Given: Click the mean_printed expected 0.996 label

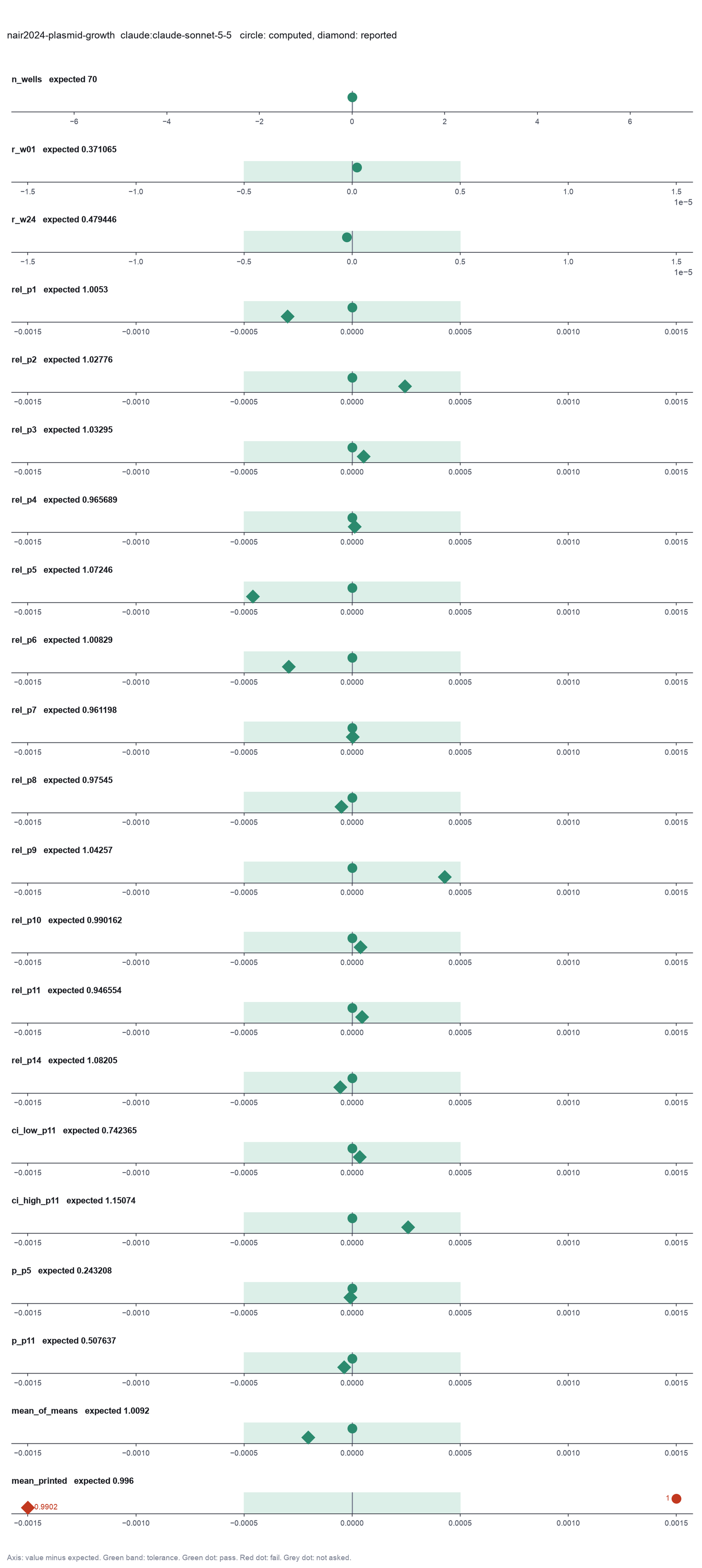Looking at the screenshot, I should tap(72, 1480).
